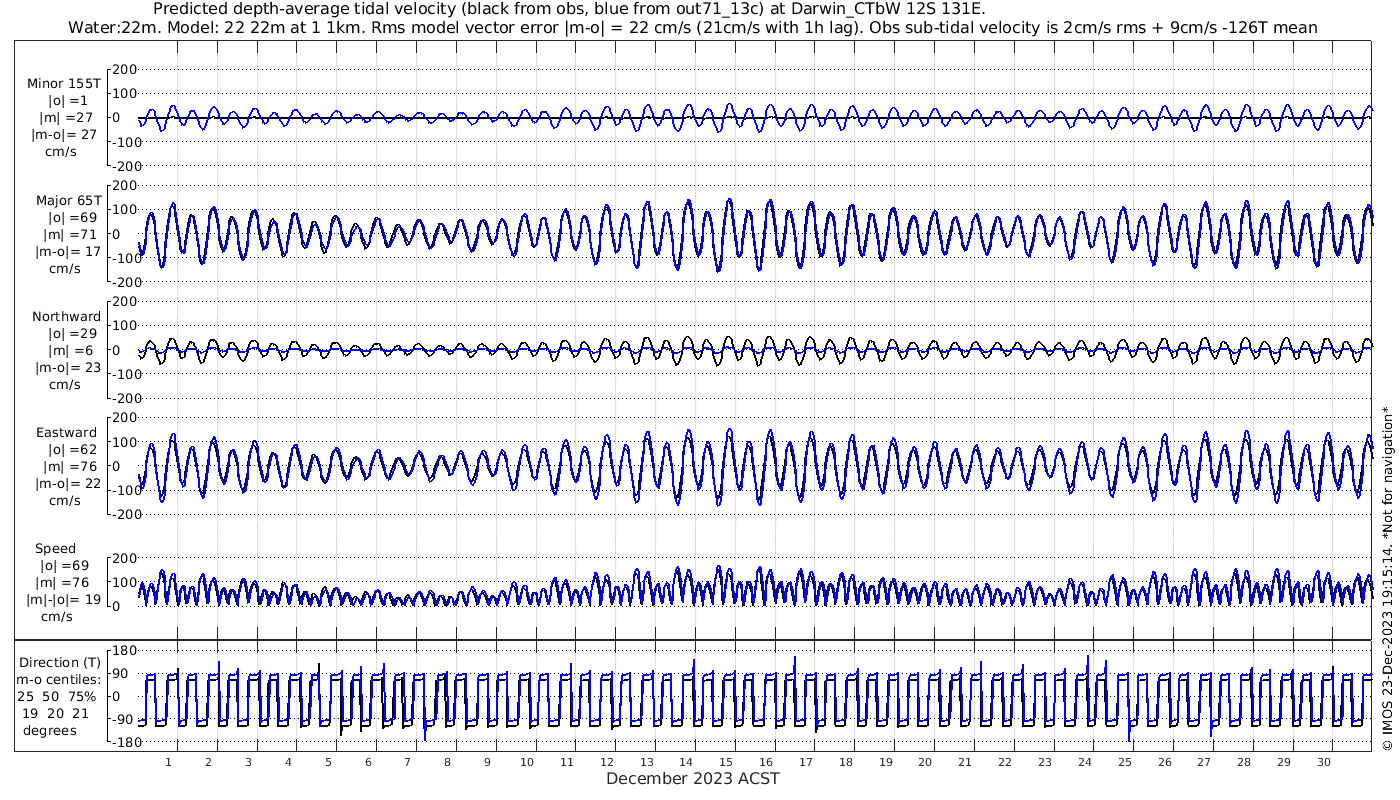Viewport: 1400px width, 800px height.
Task: Click the day 30 tick label
Action: coord(1323,762)
